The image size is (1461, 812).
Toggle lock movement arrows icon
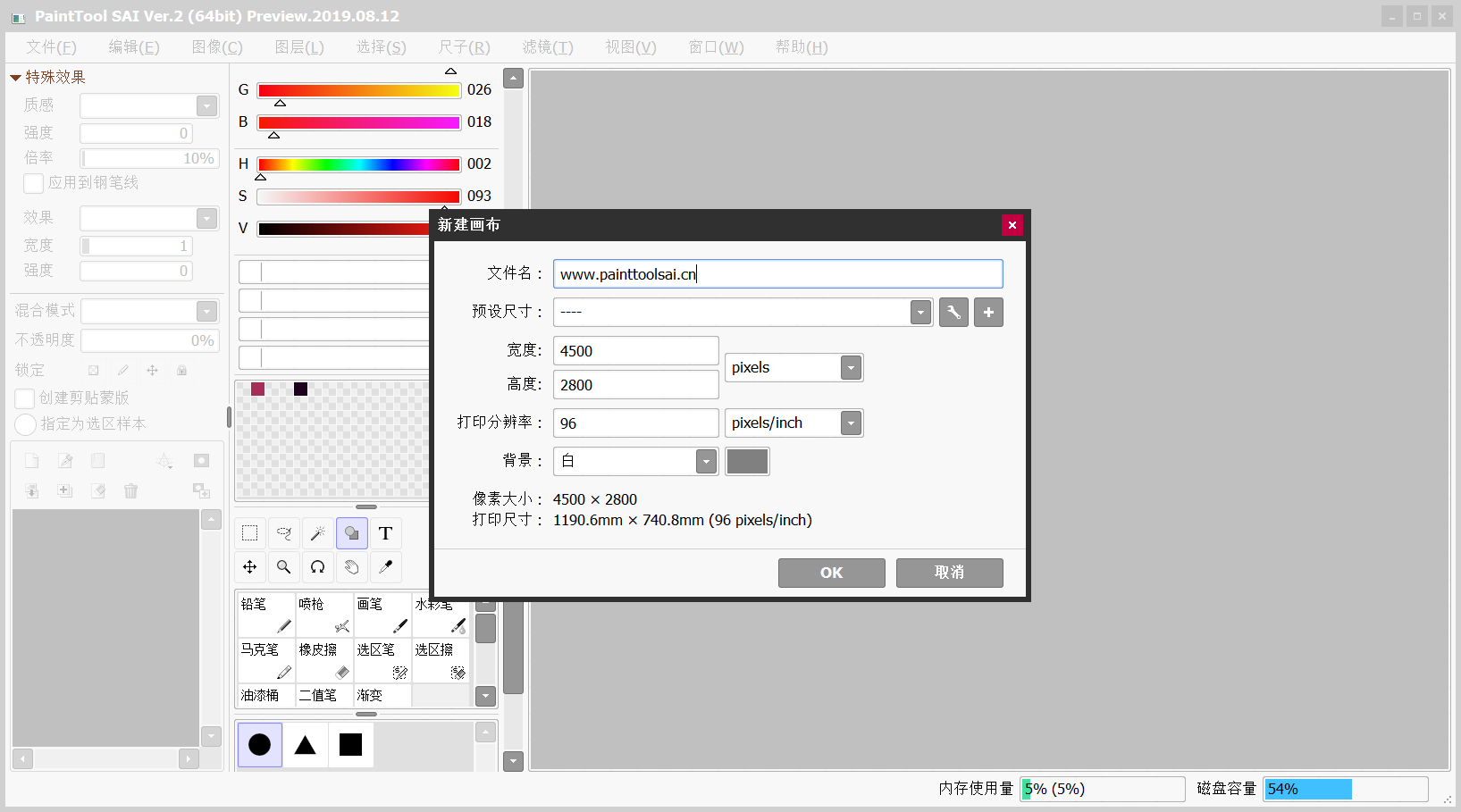click(x=152, y=370)
